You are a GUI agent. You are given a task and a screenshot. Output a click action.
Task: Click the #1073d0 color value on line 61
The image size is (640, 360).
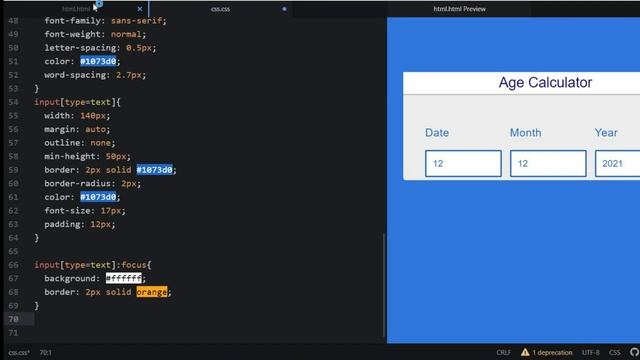98,197
